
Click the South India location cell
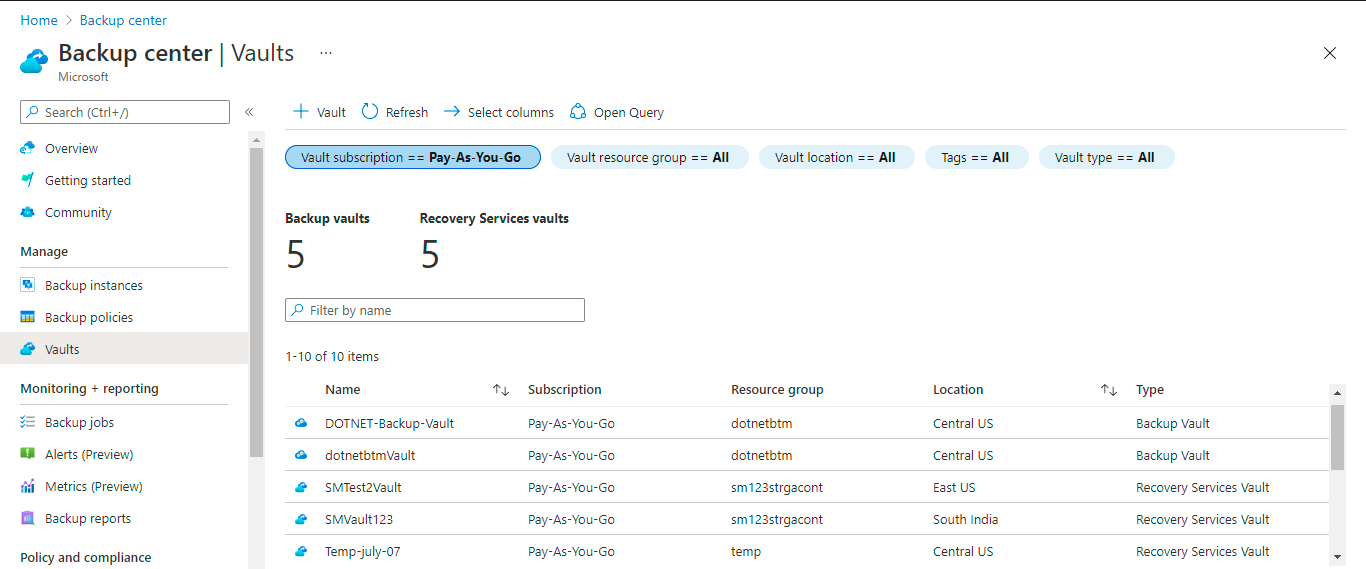pyautogui.click(x=965, y=519)
